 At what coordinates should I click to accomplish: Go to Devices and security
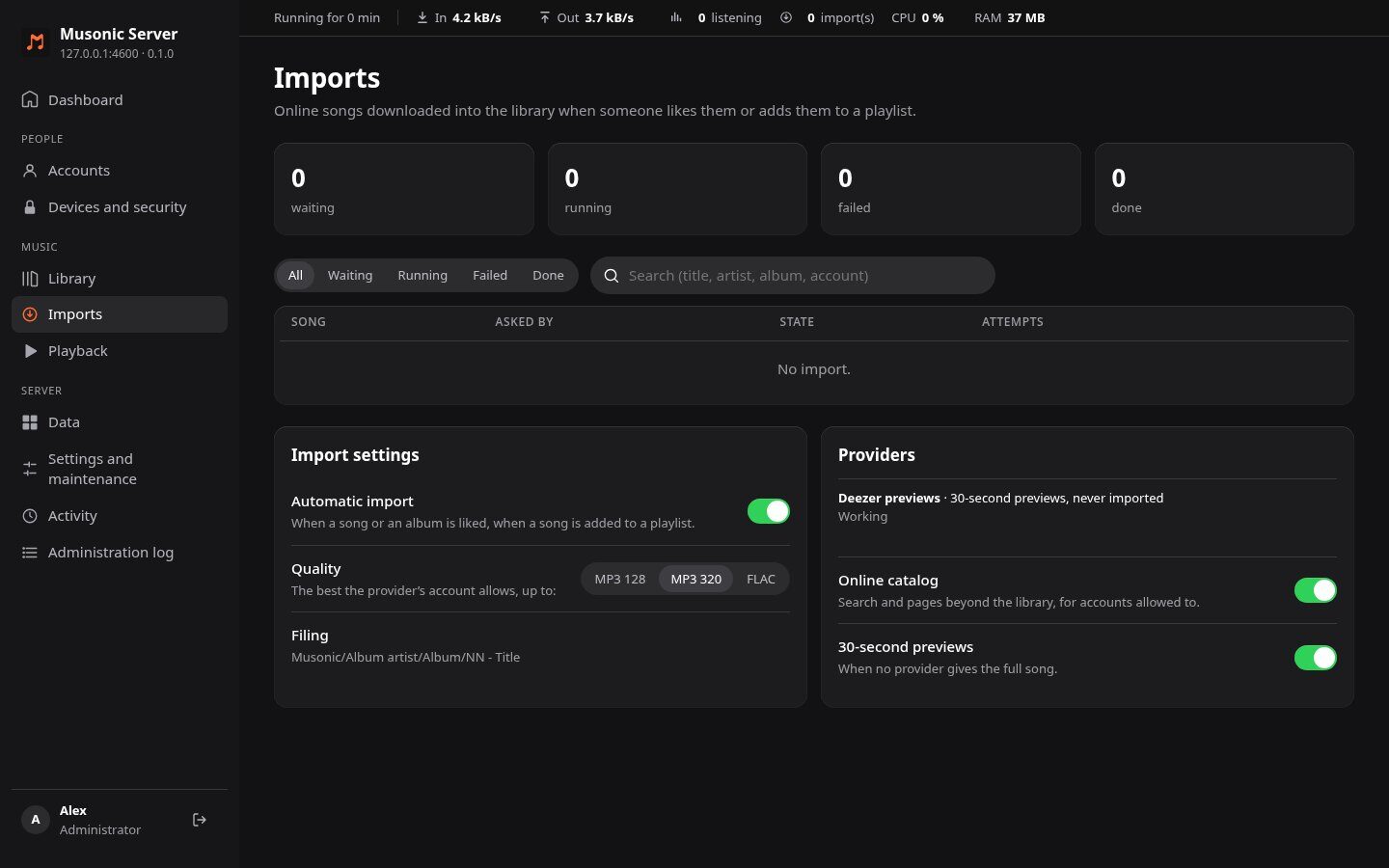[x=120, y=207]
